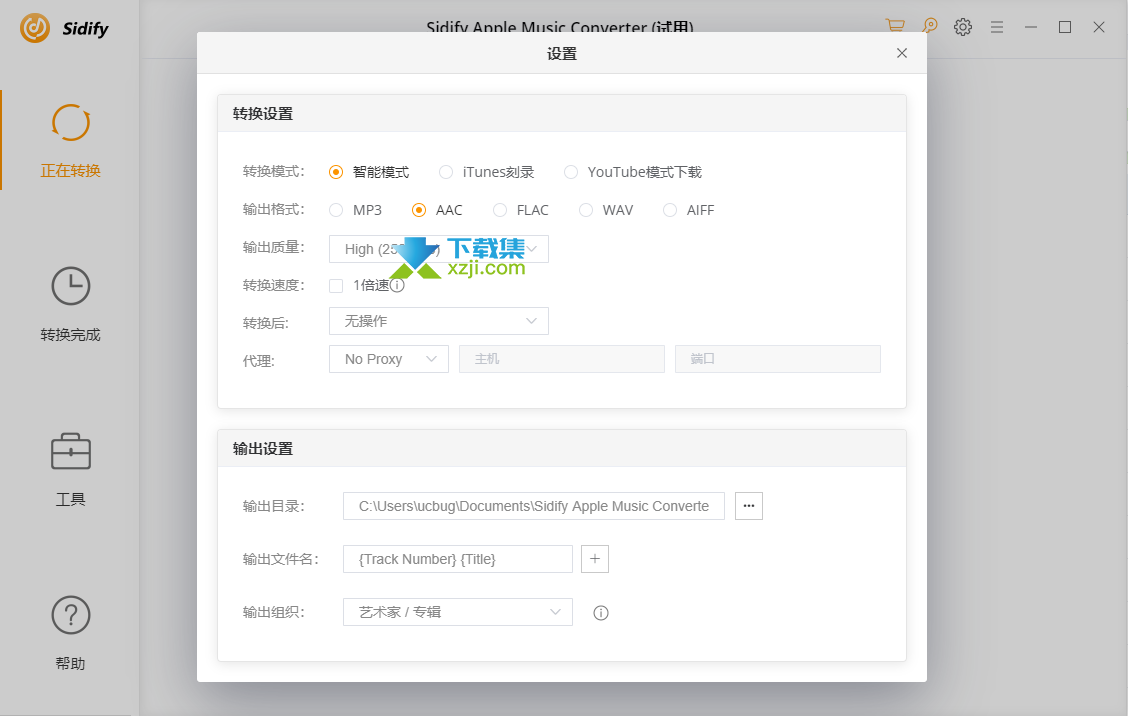The height and width of the screenshot is (716, 1128).
Task: Open the shopping cart purchase icon
Action: 895,26
